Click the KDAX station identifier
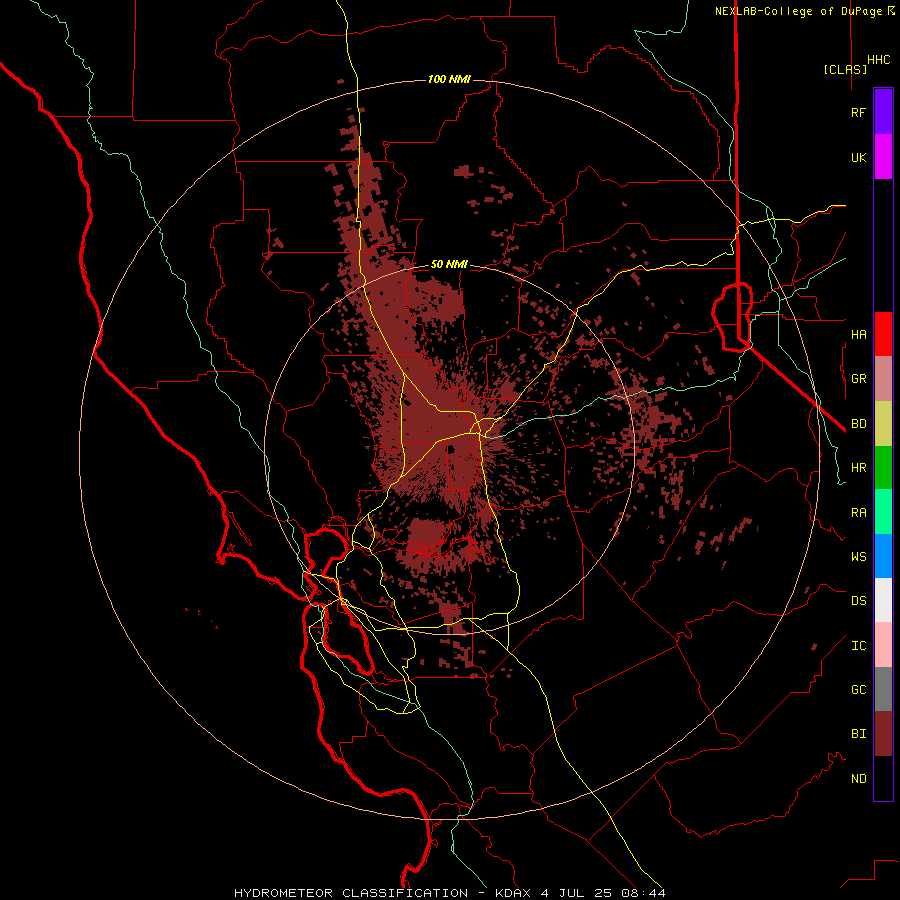 point(514,893)
